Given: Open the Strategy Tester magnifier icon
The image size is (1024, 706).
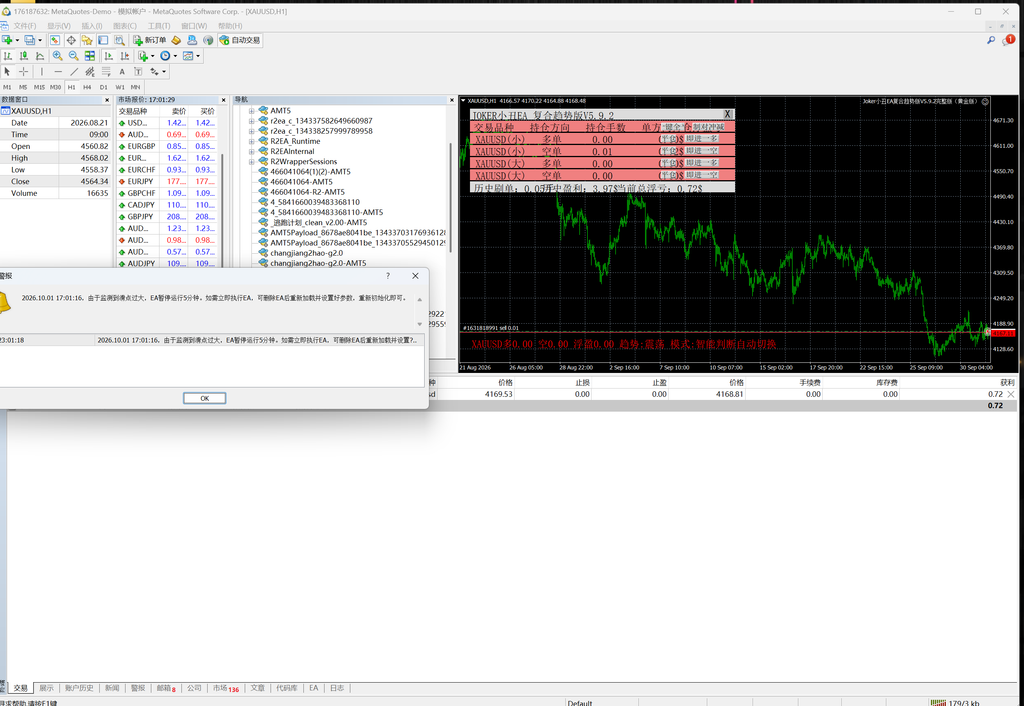Looking at the screenshot, I should click(120, 40).
